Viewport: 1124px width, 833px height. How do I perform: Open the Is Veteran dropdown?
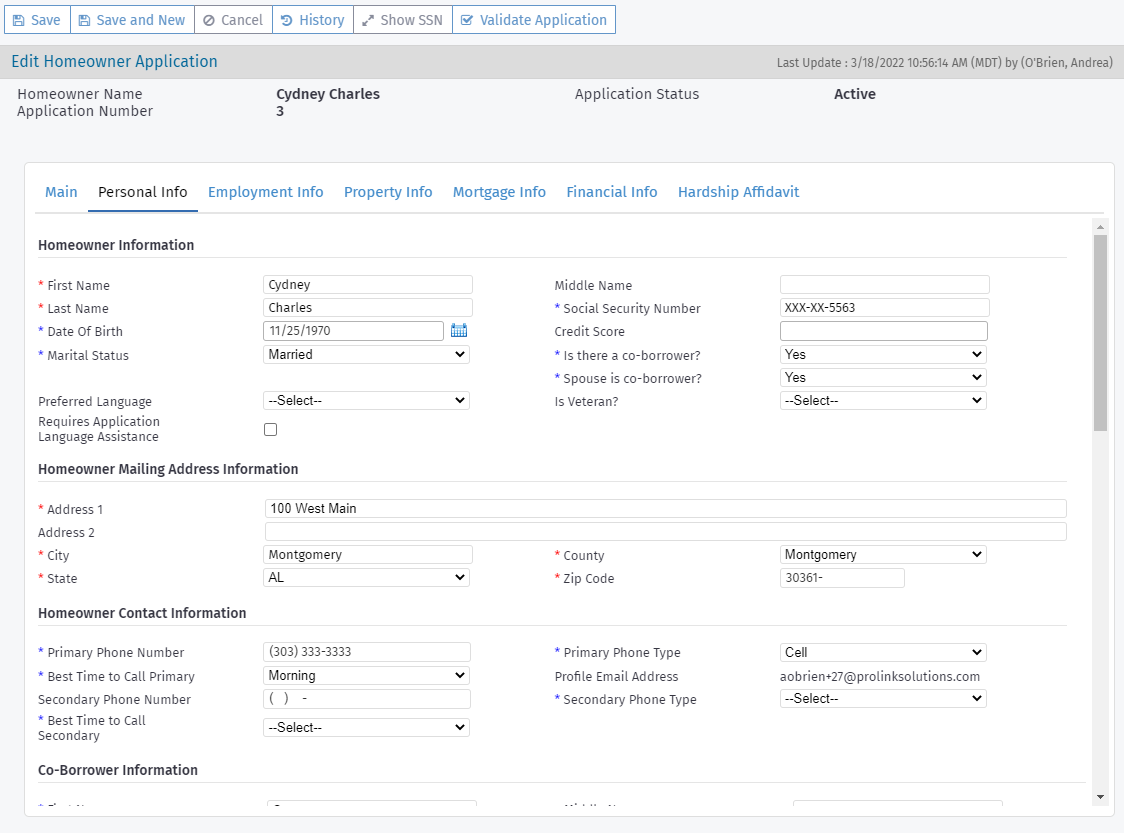click(882, 400)
